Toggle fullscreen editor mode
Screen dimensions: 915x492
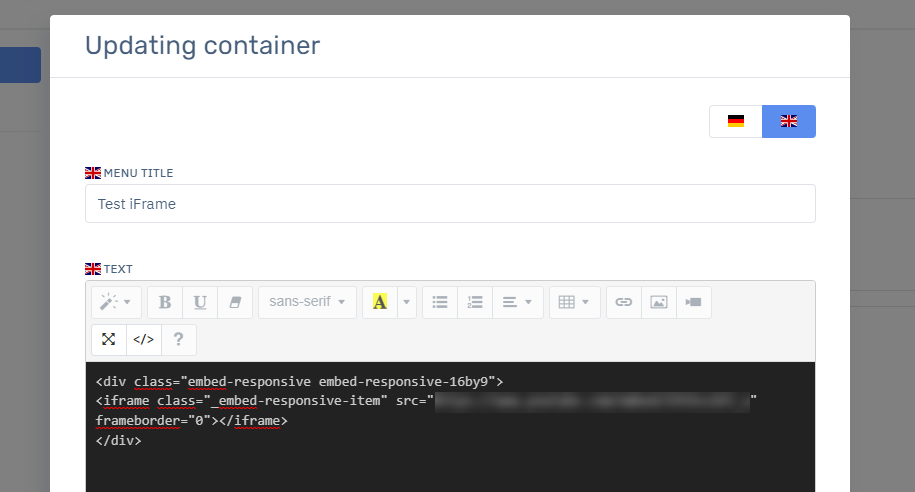click(x=109, y=340)
